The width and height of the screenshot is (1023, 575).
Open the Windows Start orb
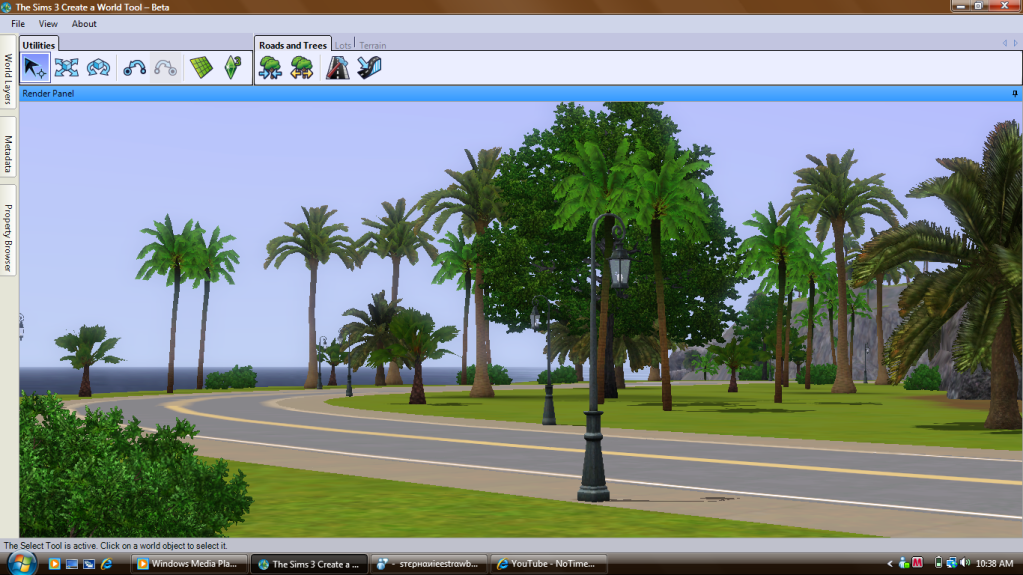(x=22, y=564)
